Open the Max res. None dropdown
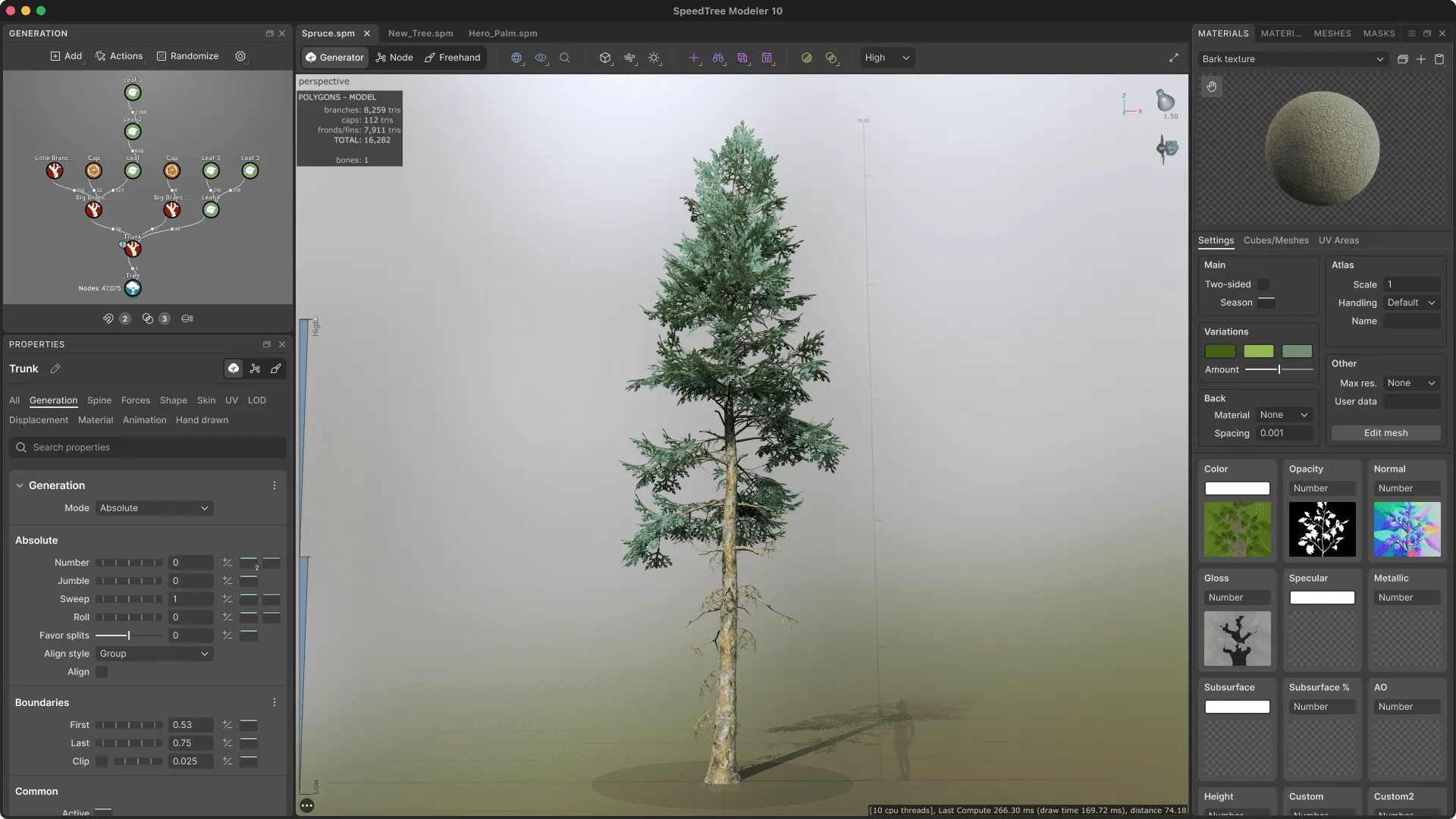This screenshot has height=819, width=1456. [x=1412, y=383]
